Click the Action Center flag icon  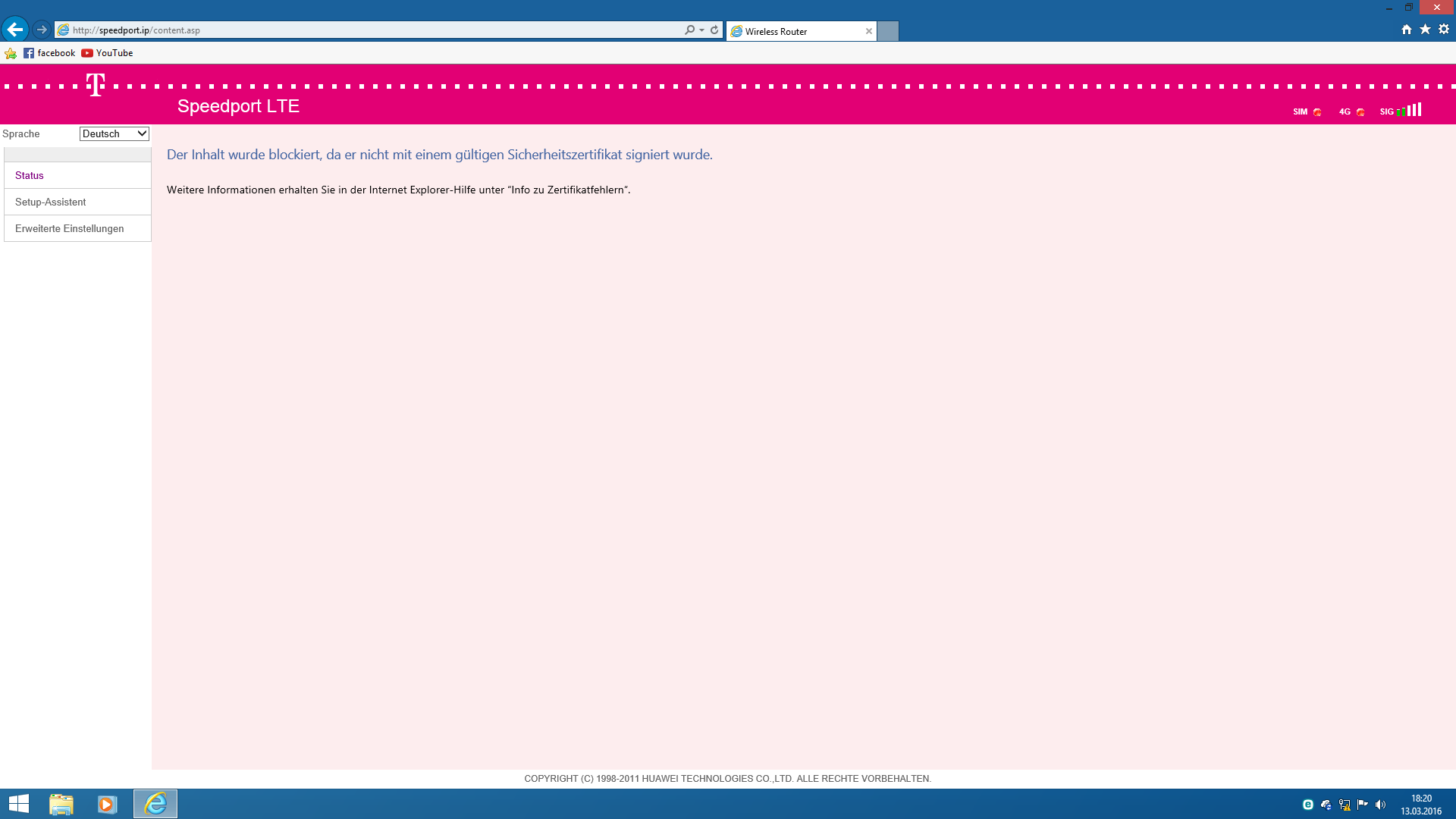click(x=1363, y=805)
